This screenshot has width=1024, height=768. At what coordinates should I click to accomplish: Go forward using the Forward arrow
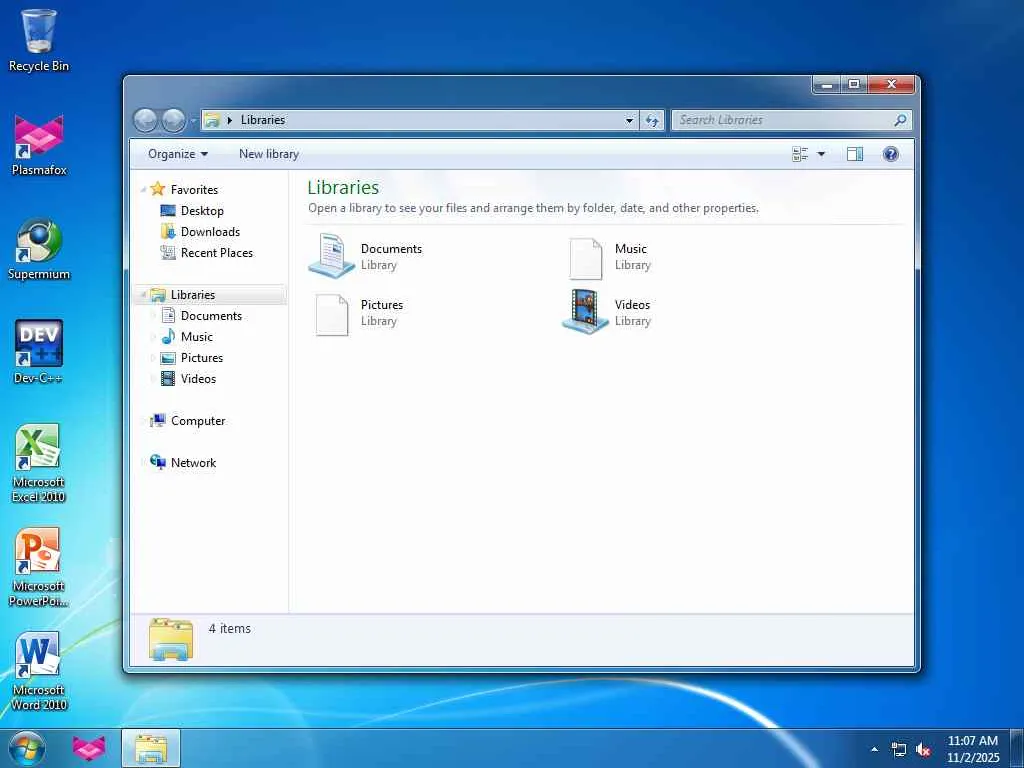(x=173, y=120)
